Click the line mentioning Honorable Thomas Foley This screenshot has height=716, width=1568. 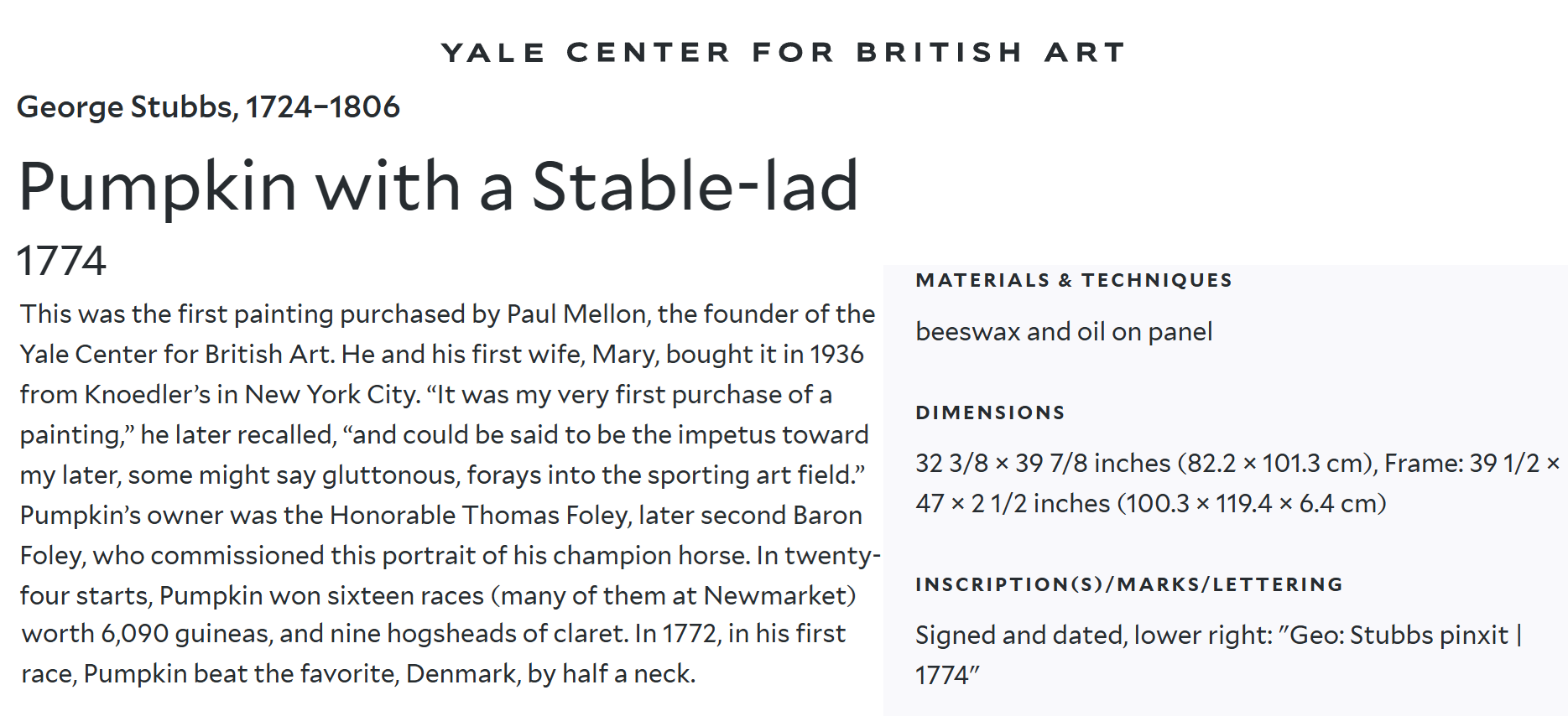[440, 516]
